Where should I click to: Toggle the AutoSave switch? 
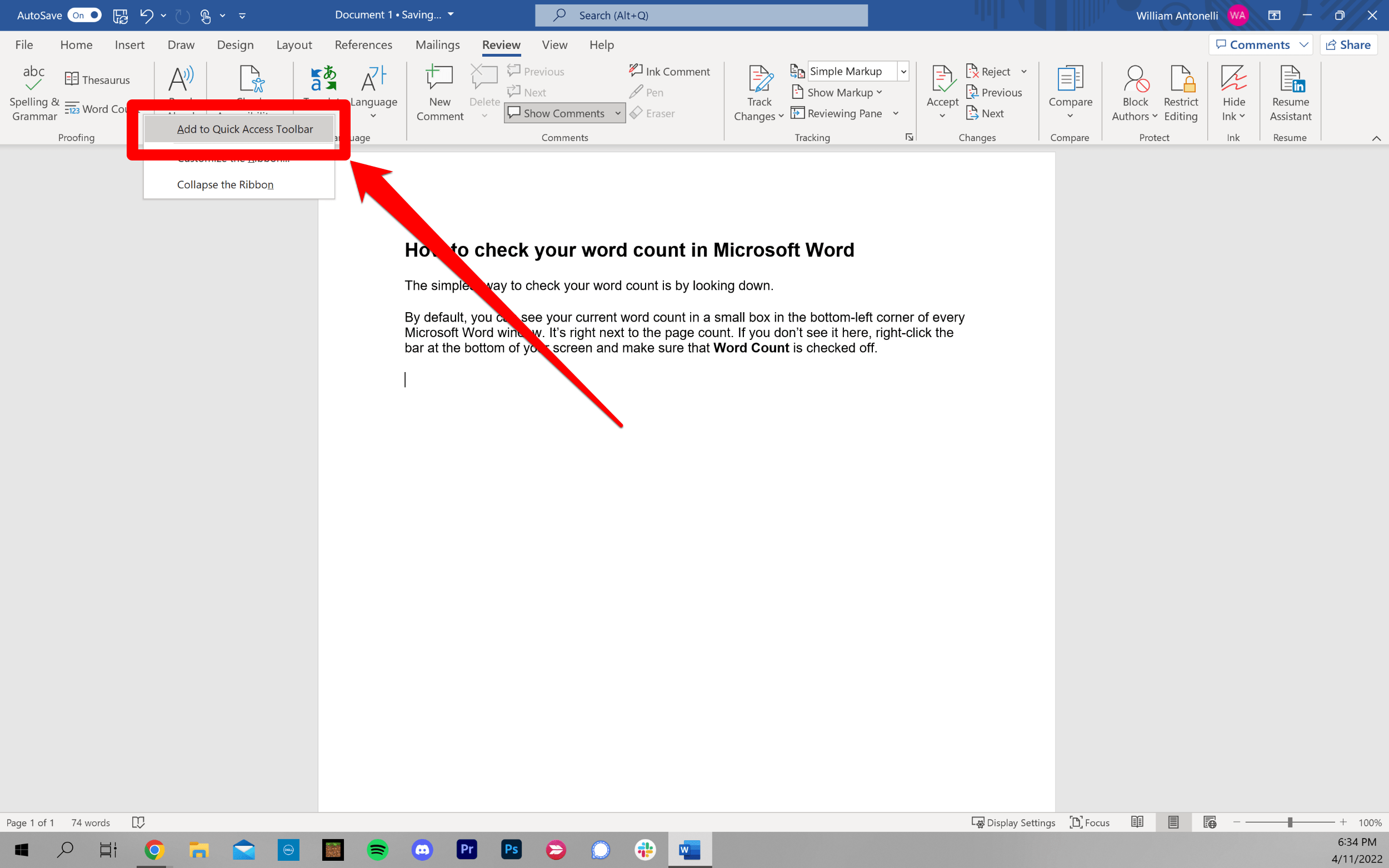(x=84, y=15)
